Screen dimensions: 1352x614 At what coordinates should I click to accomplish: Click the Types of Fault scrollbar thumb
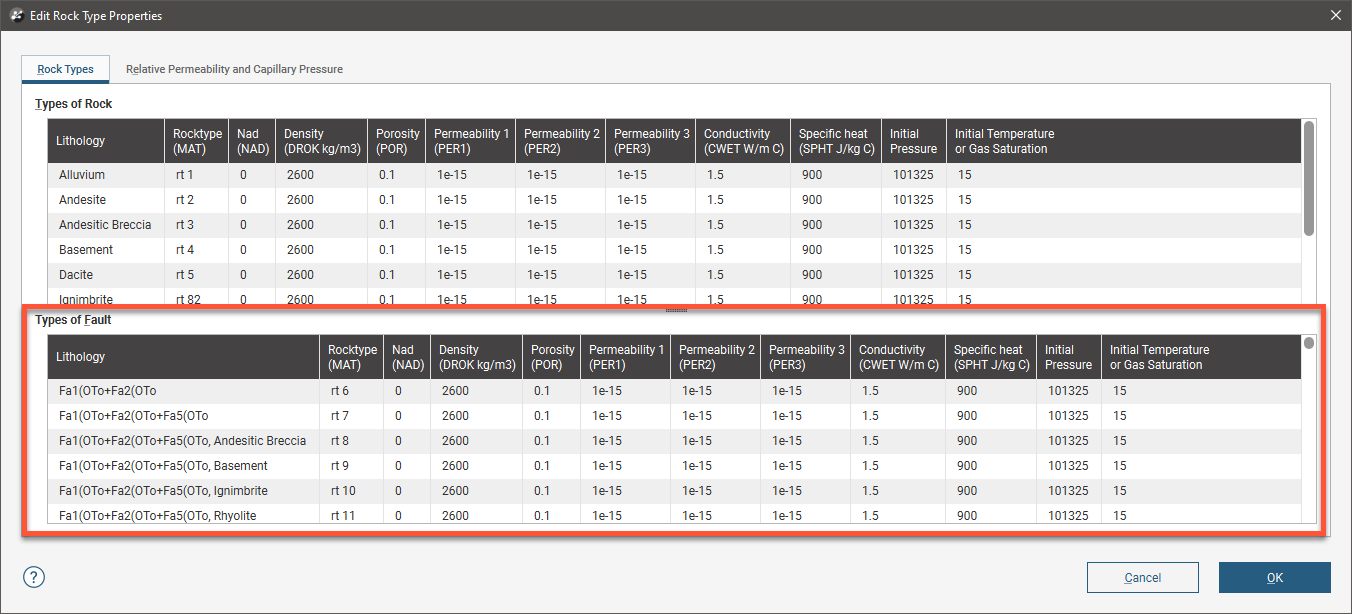click(1308, 343)
